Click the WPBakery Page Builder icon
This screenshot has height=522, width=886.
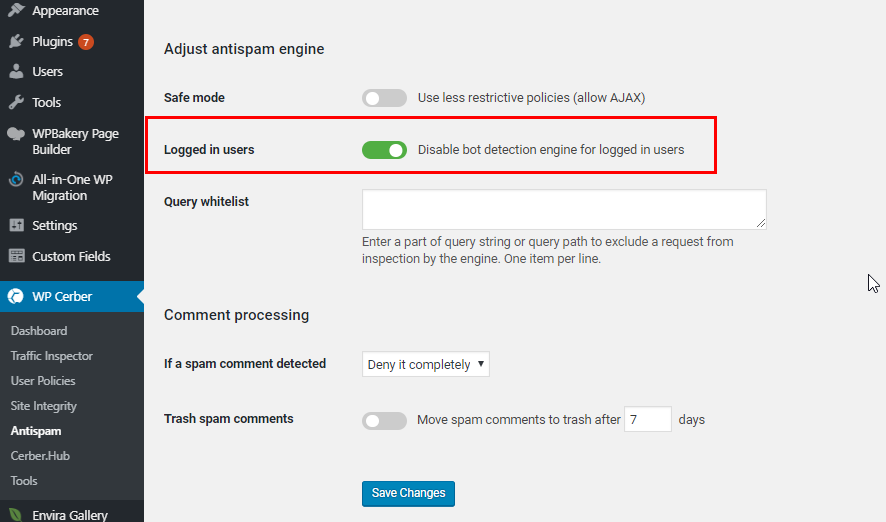coord(16,134)
